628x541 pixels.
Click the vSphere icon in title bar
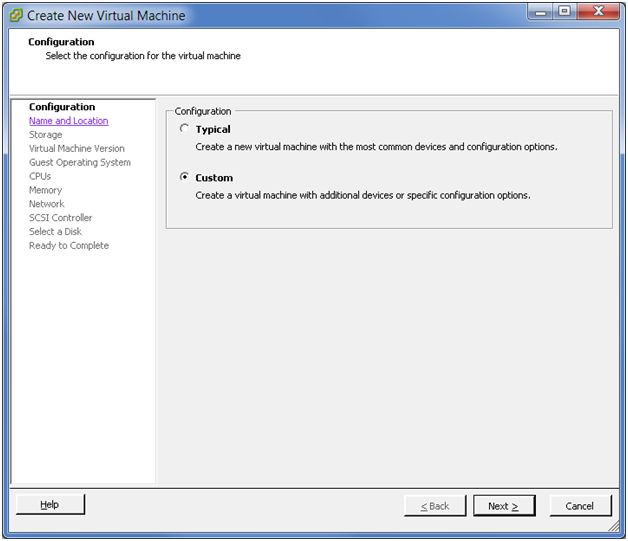(16, 15)
